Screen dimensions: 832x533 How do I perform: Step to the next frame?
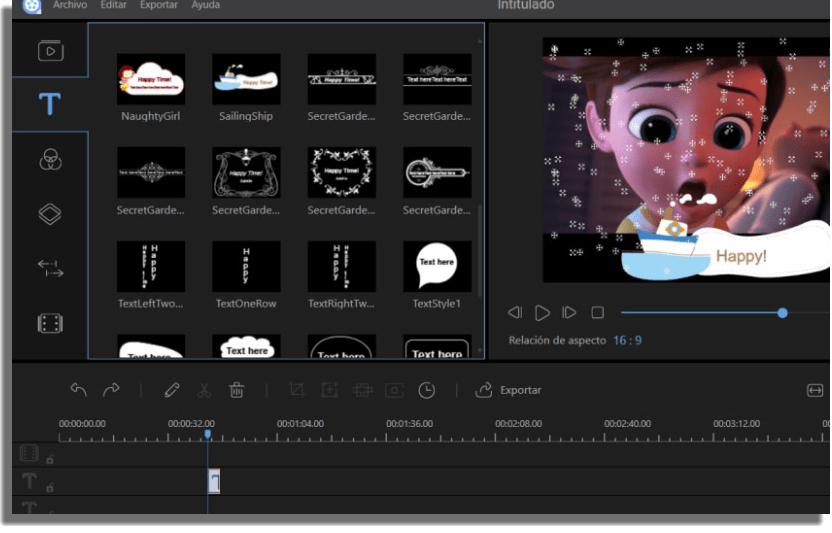[x=569, y=313]
